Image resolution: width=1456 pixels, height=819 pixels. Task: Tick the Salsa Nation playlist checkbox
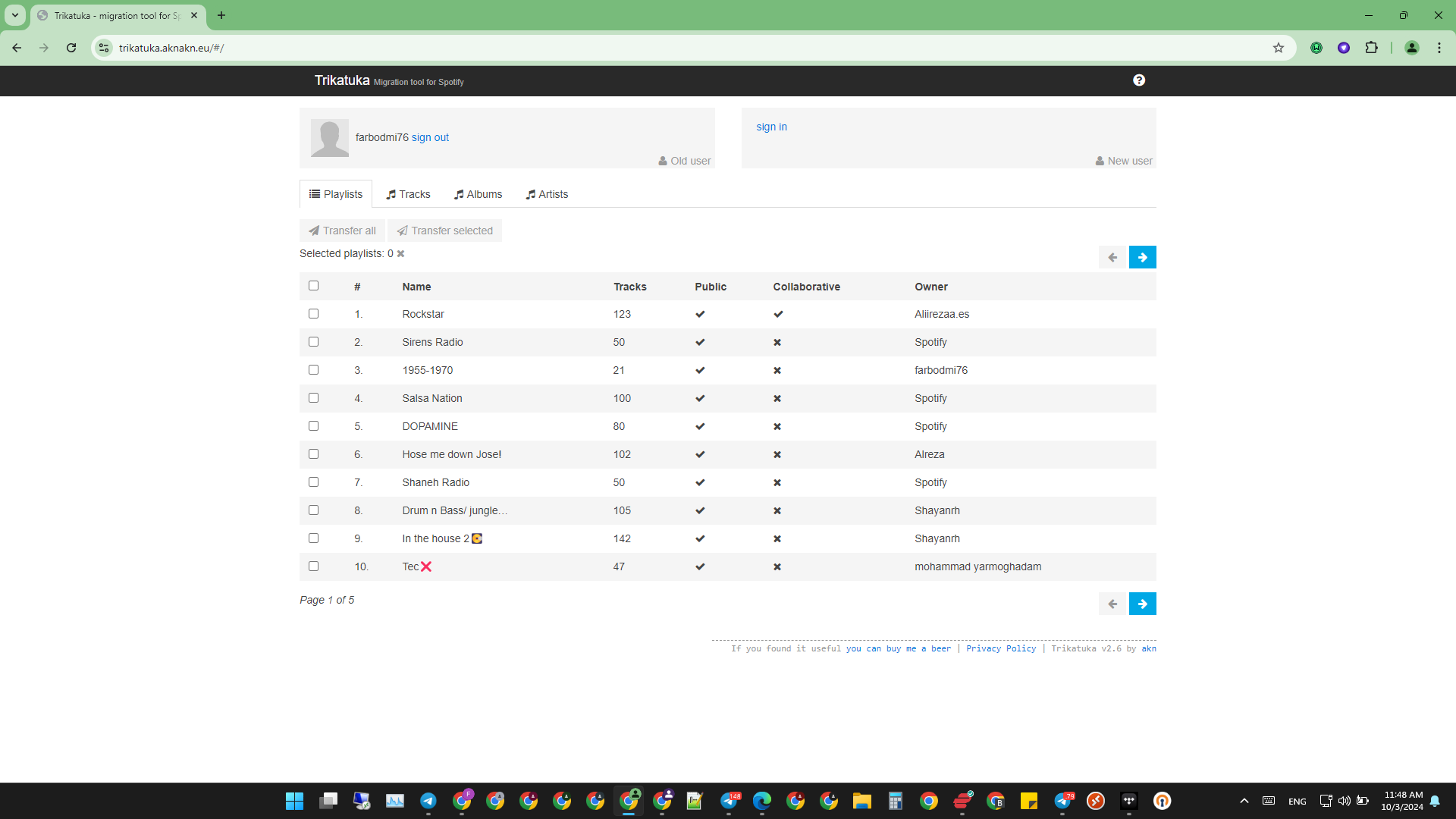click(314, 398)
